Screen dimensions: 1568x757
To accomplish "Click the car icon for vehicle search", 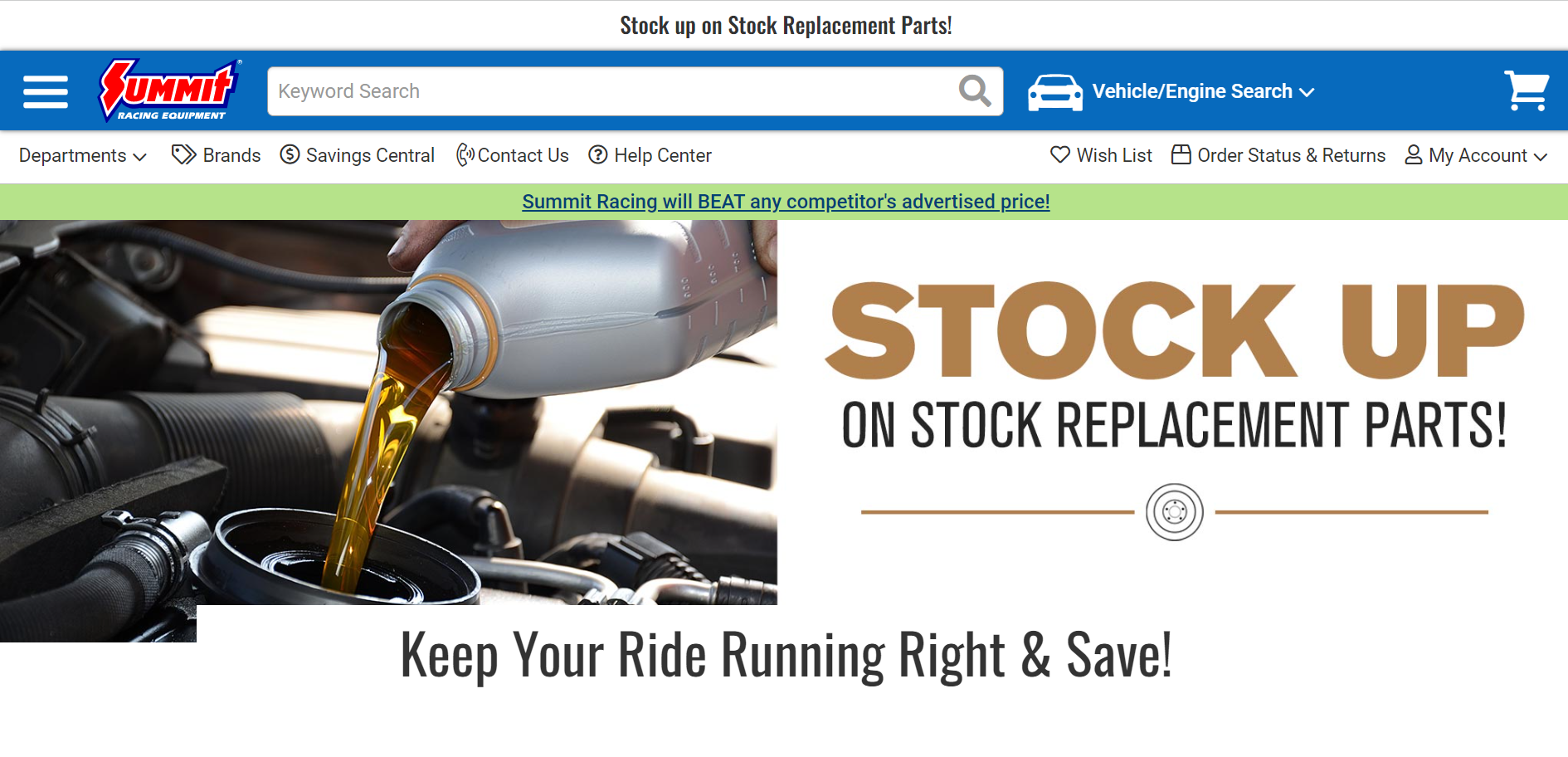I will point(1055,92).
